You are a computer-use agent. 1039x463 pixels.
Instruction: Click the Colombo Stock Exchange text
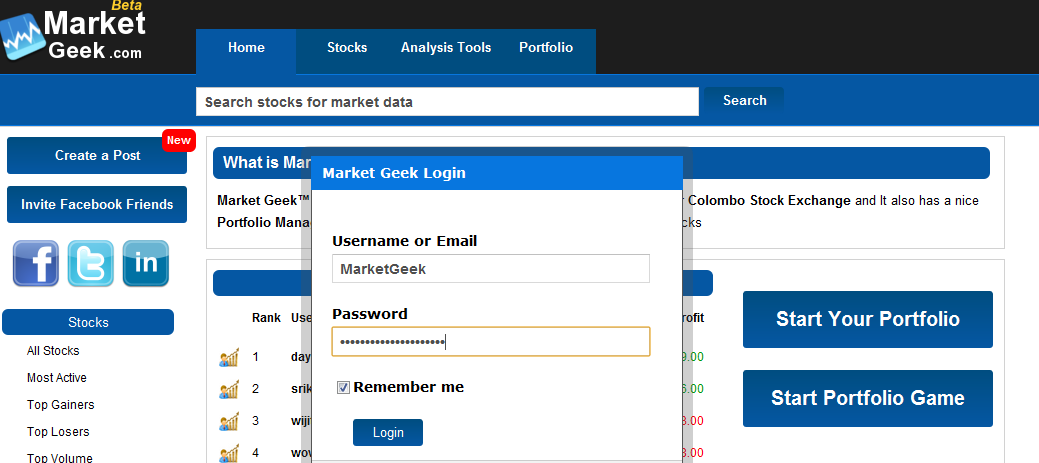[x=768, y=201]
